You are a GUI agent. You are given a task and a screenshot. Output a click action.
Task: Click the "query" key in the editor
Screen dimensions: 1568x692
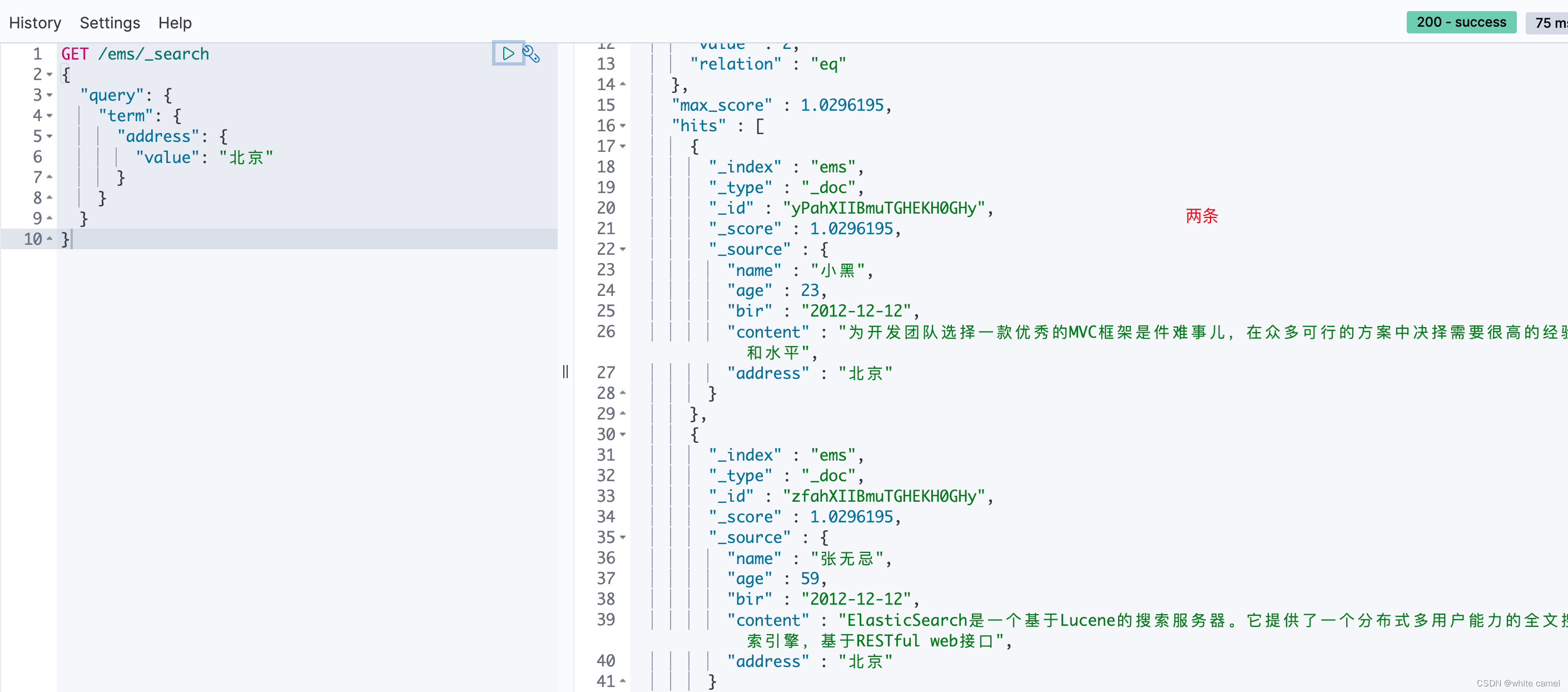112,95
